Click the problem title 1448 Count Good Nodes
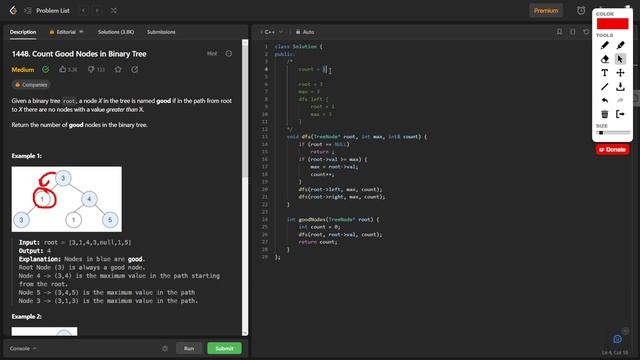 [x=79, y=54]
